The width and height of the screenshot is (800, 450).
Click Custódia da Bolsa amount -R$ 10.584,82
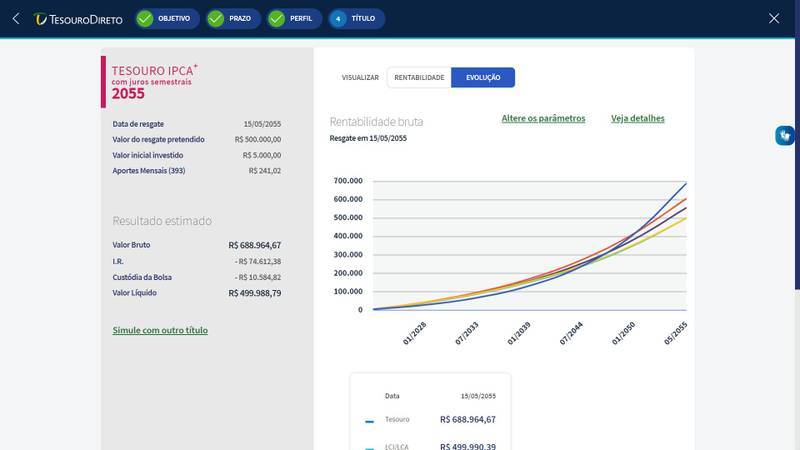[x=258, y=278]
